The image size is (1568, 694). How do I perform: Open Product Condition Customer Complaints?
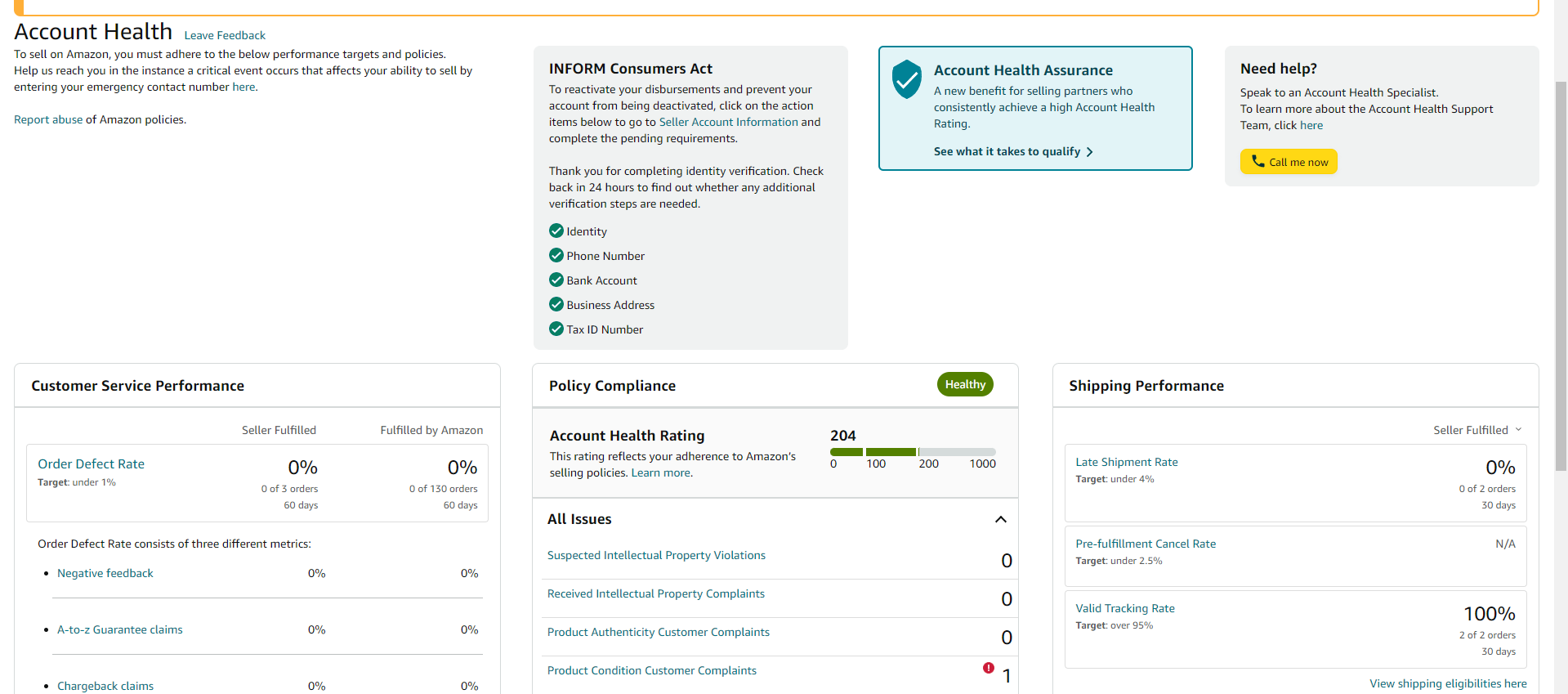(x=652, y=670)
